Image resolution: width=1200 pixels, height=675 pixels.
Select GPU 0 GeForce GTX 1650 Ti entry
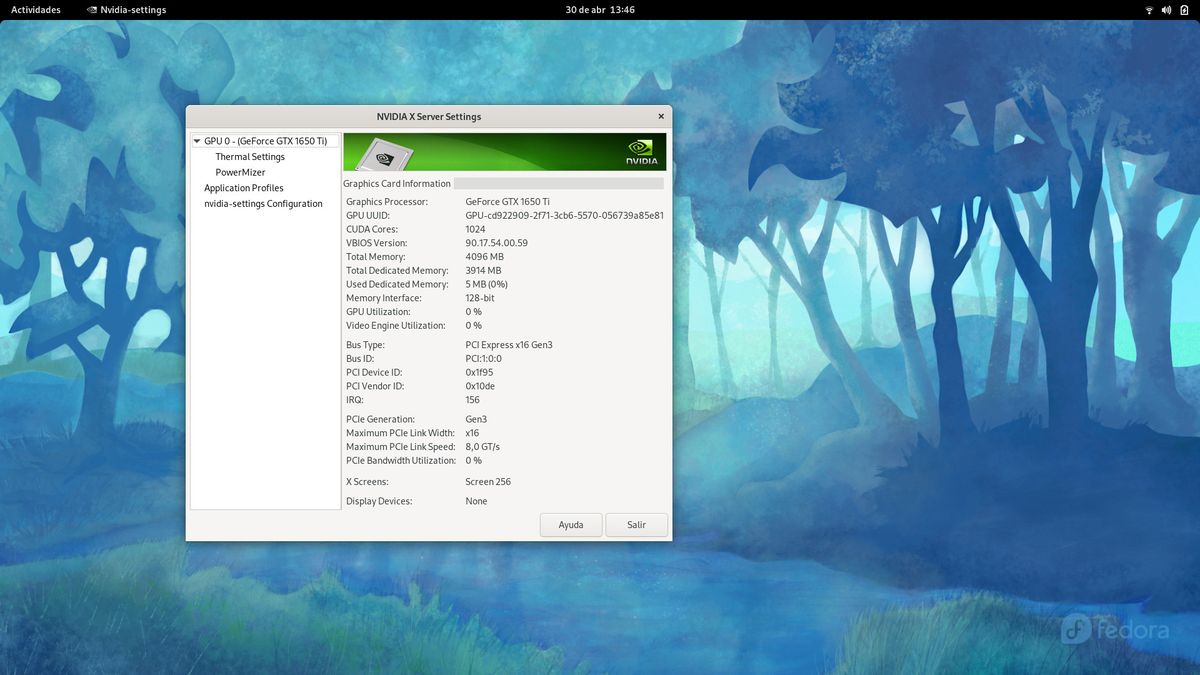click(265, 142)
